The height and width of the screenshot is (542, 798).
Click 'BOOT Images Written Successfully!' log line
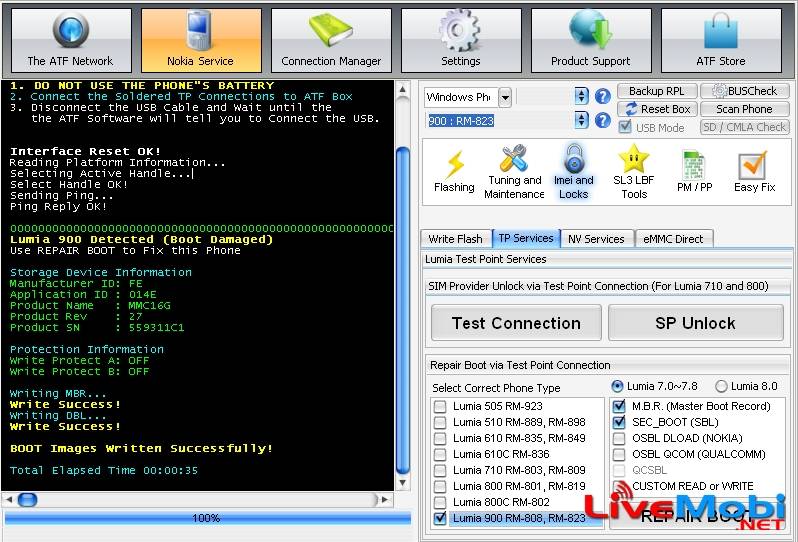click(141, 448)
